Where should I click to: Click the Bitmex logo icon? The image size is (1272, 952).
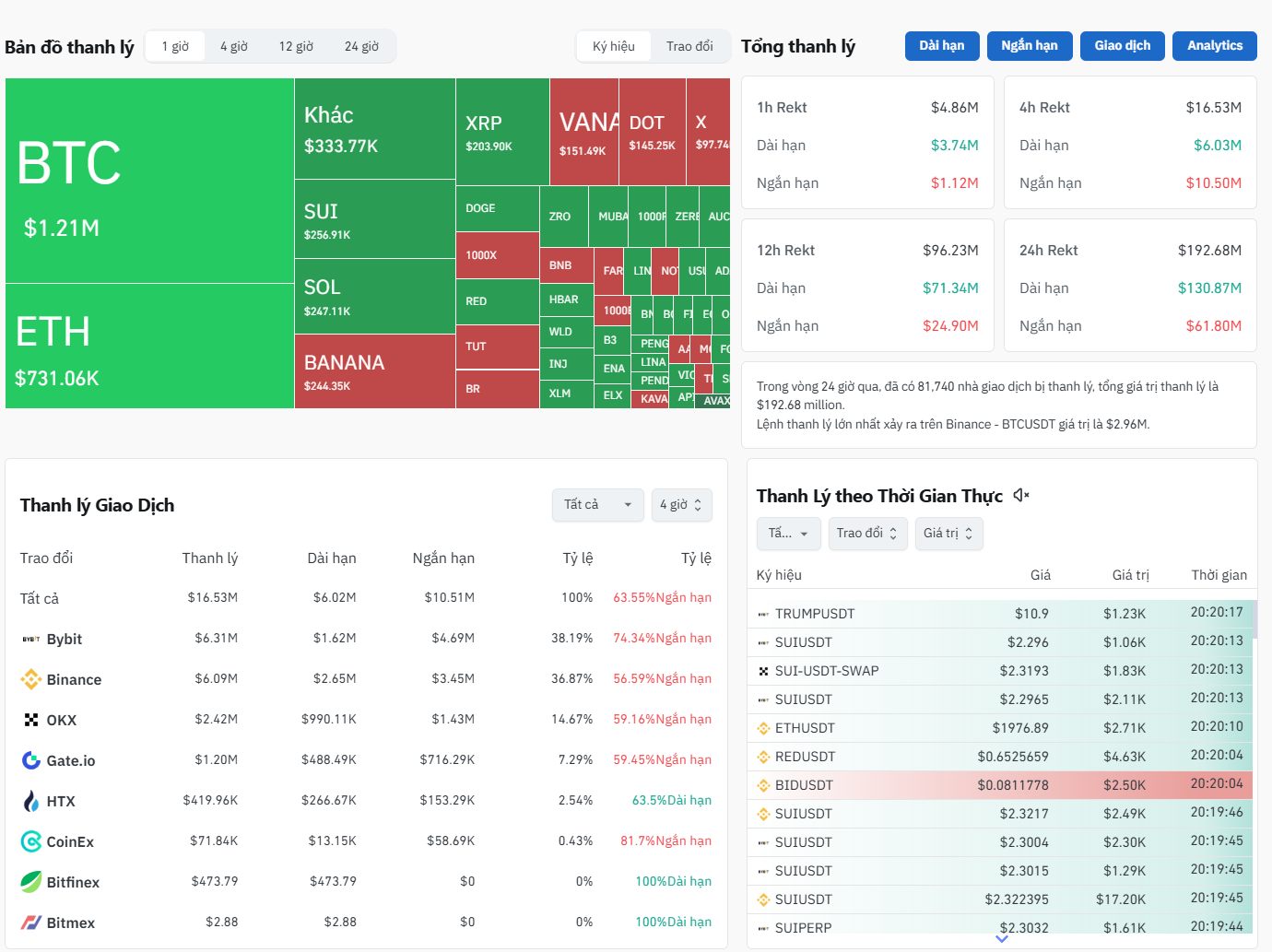tap(30, 923)
